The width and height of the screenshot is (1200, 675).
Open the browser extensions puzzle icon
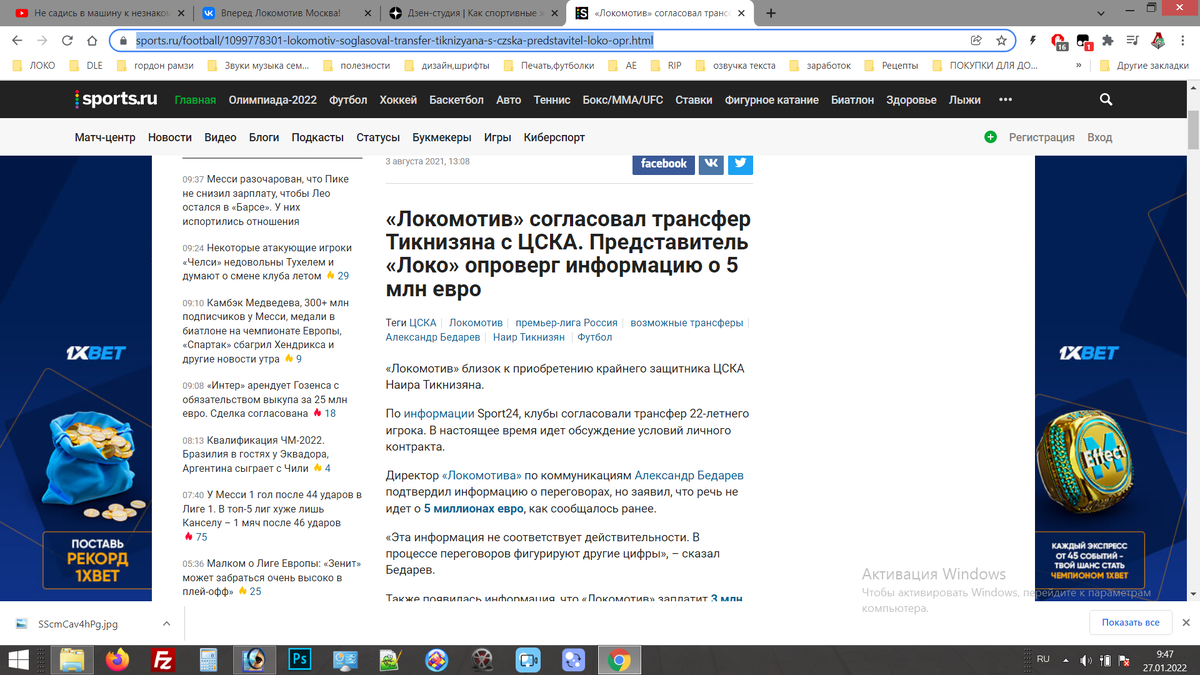[x=1108, y=41]
